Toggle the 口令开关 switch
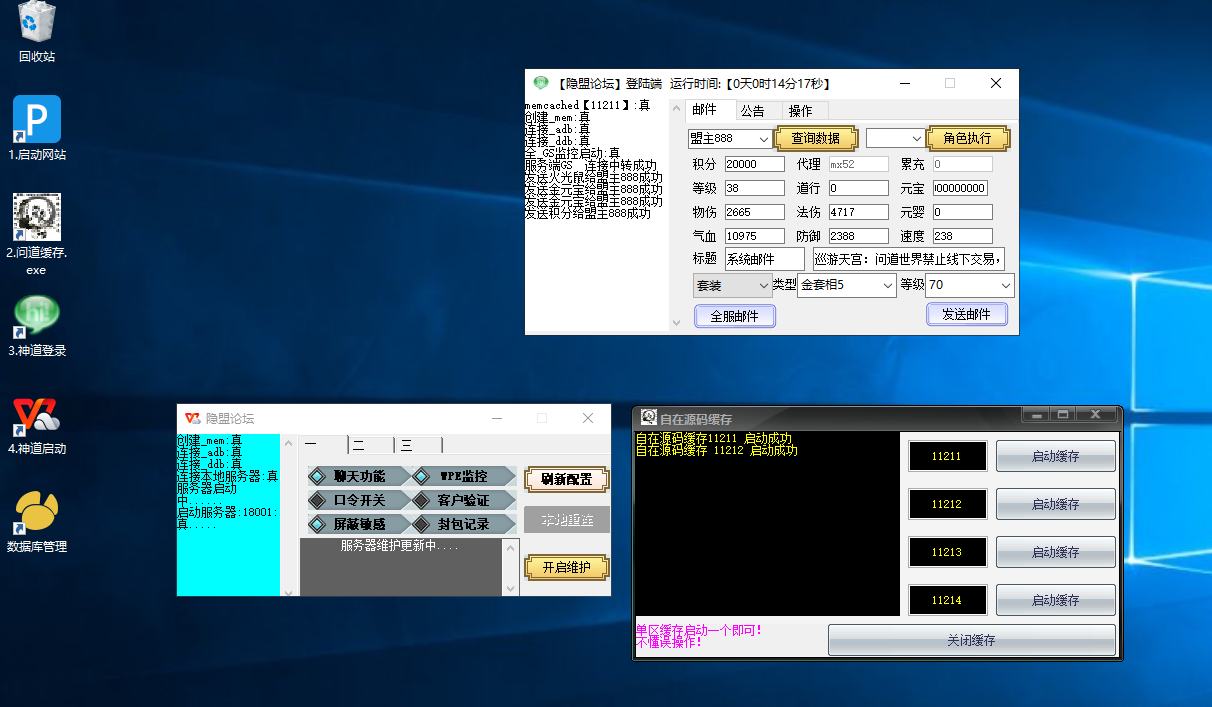1212x707 pixels. [359, 500]
